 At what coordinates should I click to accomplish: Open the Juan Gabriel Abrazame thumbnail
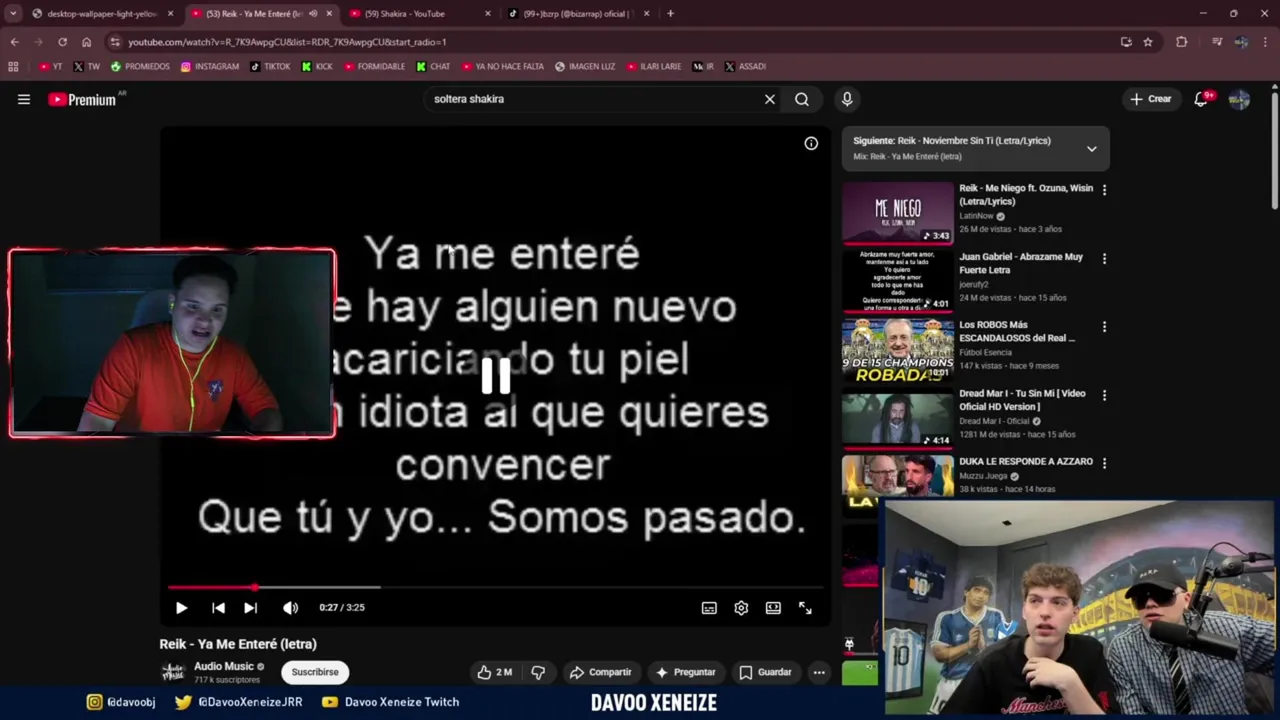click(x=898, y=281)
